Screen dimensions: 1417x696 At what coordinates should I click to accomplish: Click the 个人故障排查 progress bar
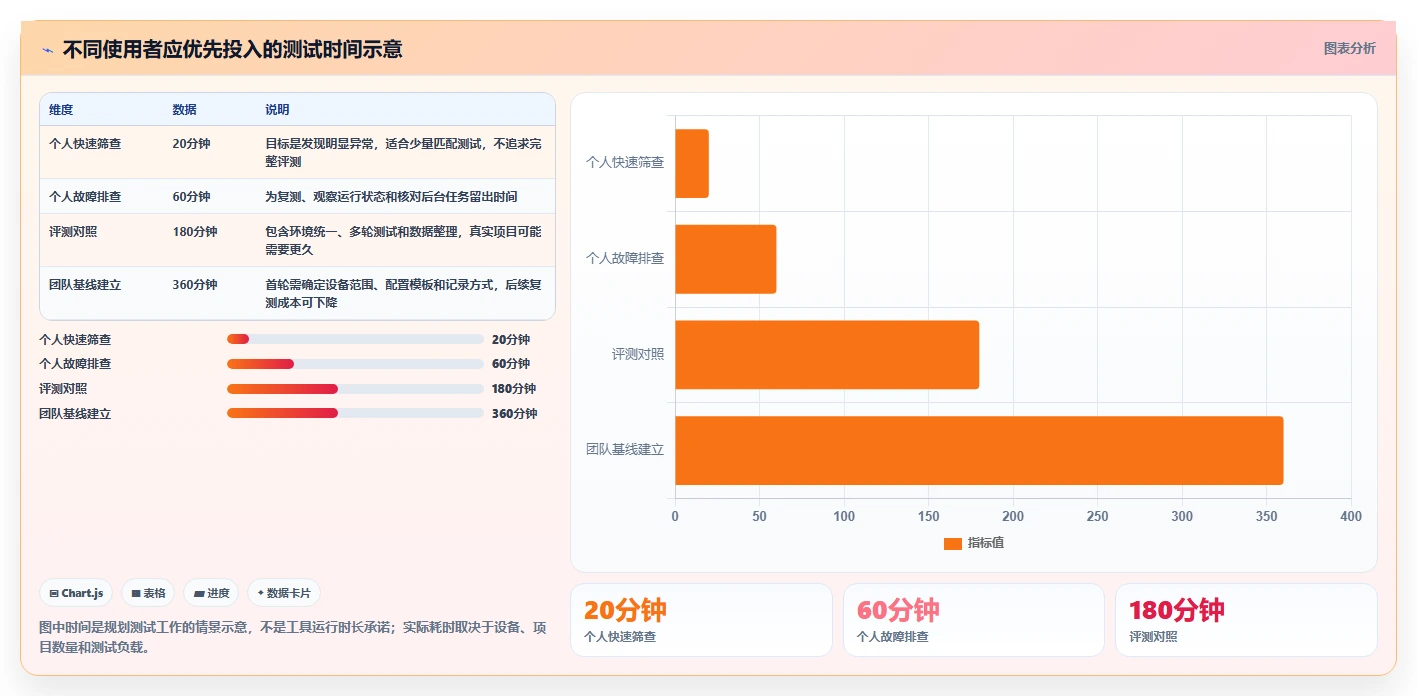click(355, 364)
